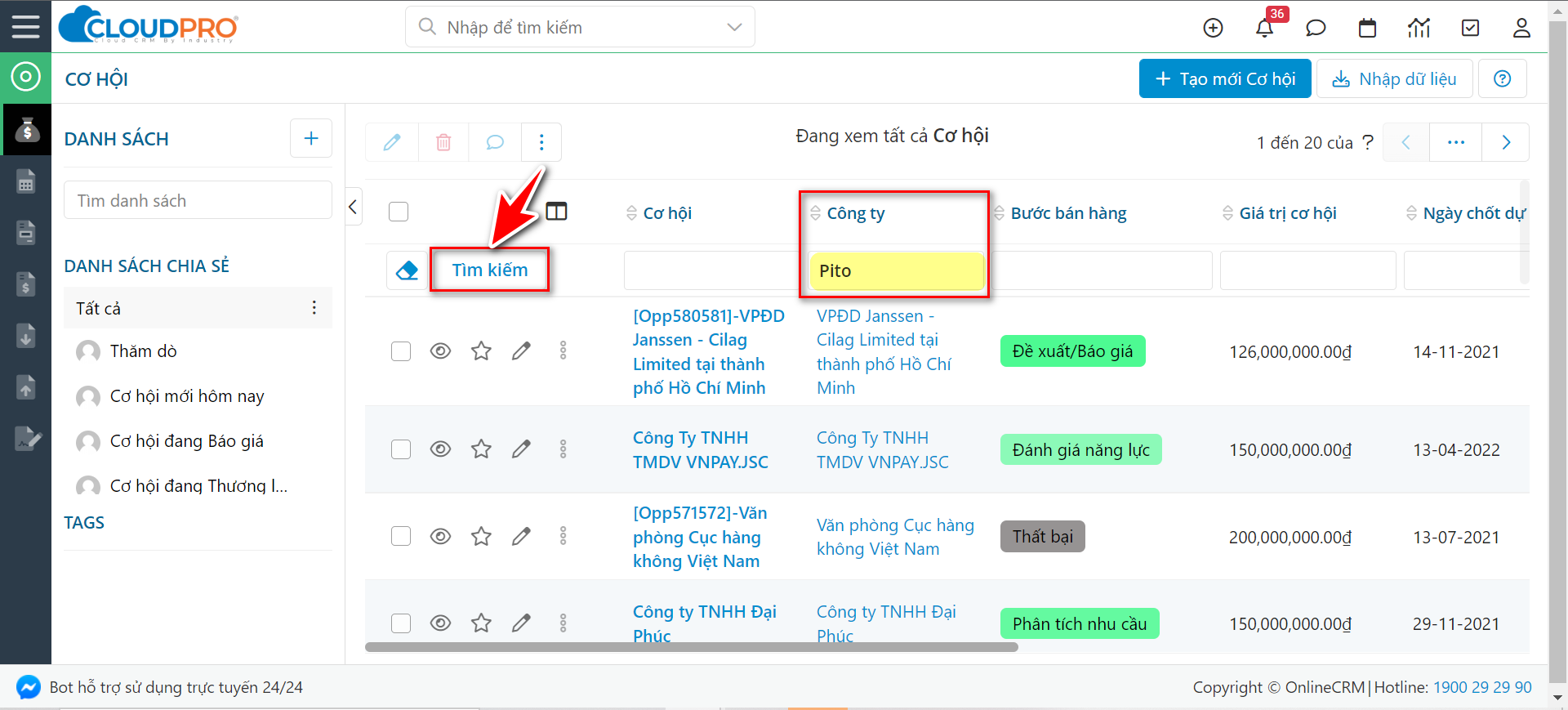The height and width of the screenshot is (710, 1568).
Task: Star the Công Ty TNHH TMDV VNPAY.JSC row
Action: point(481,449)
